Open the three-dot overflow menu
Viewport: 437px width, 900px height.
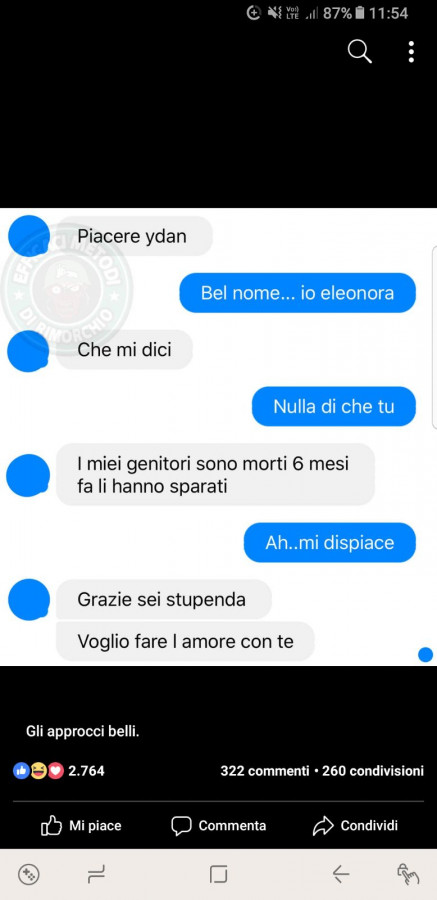click(411, 52)
